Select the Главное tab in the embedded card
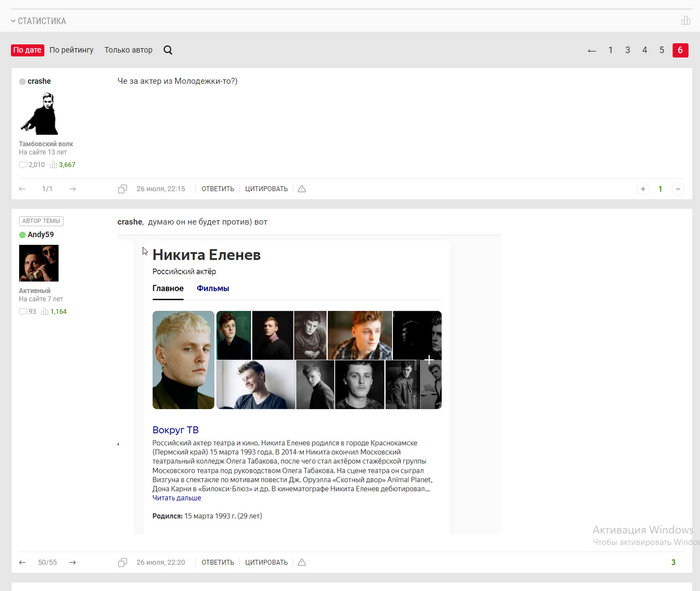700x591 pixels. click(168, 288)
